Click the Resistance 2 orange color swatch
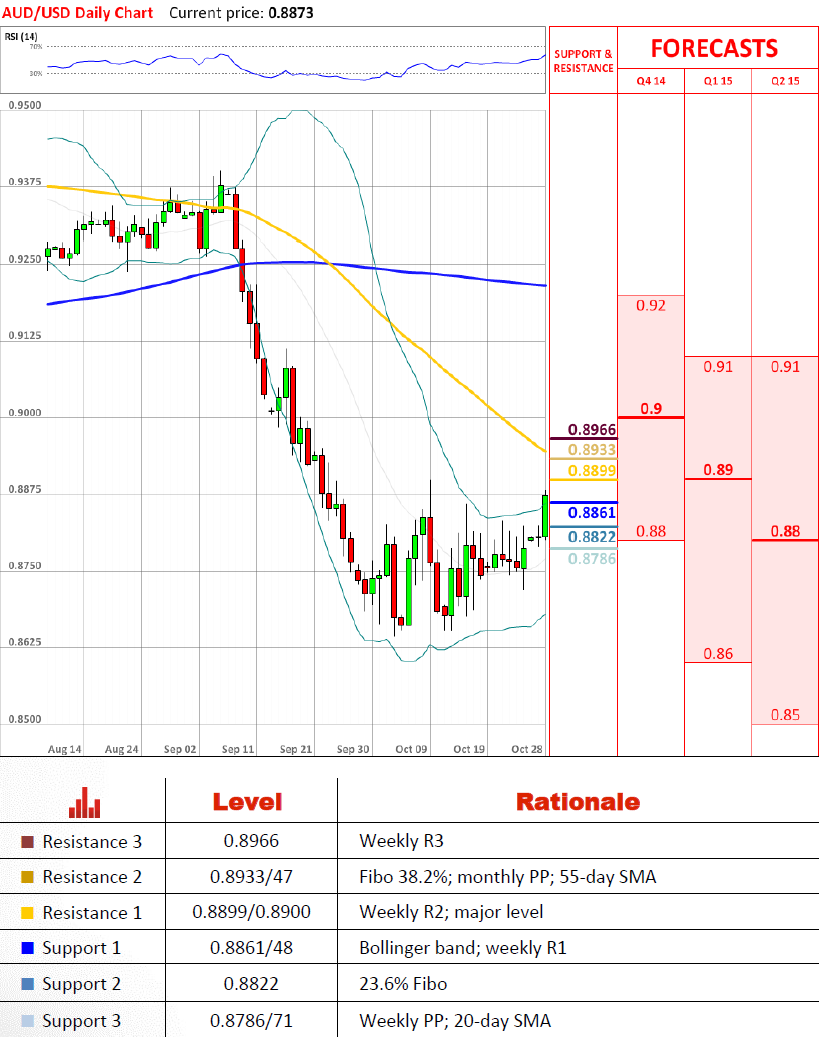This screenshot has height=1037, width=820. point(27,877)
